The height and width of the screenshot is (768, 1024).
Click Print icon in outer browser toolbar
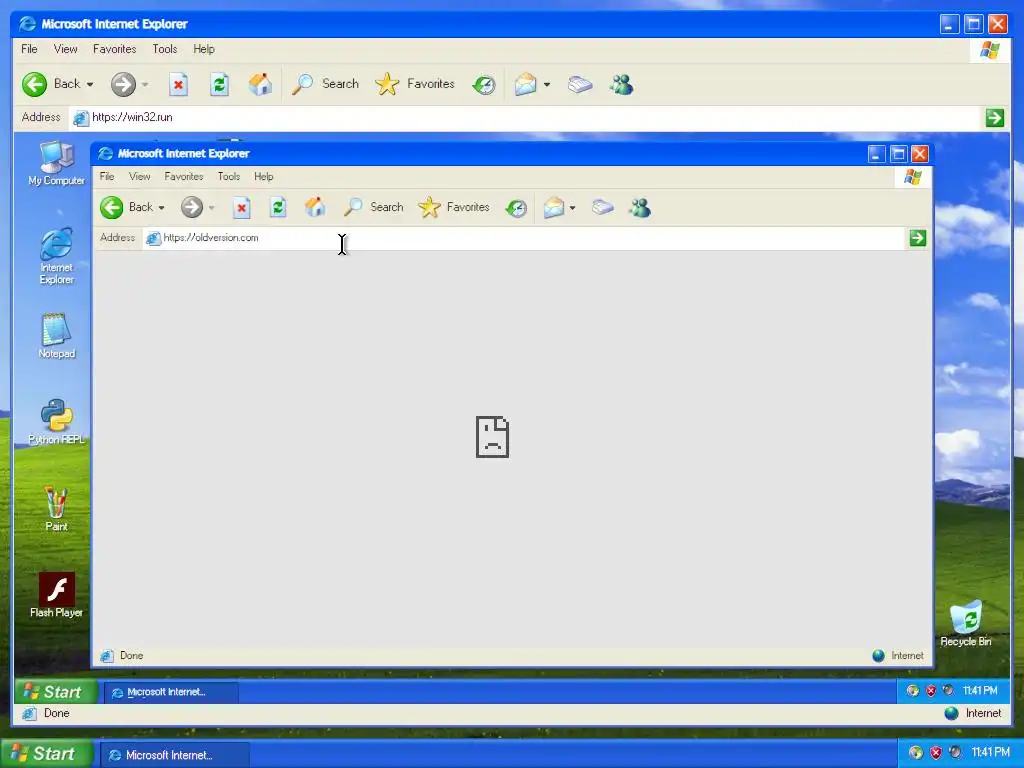click(x=579, y=84)
